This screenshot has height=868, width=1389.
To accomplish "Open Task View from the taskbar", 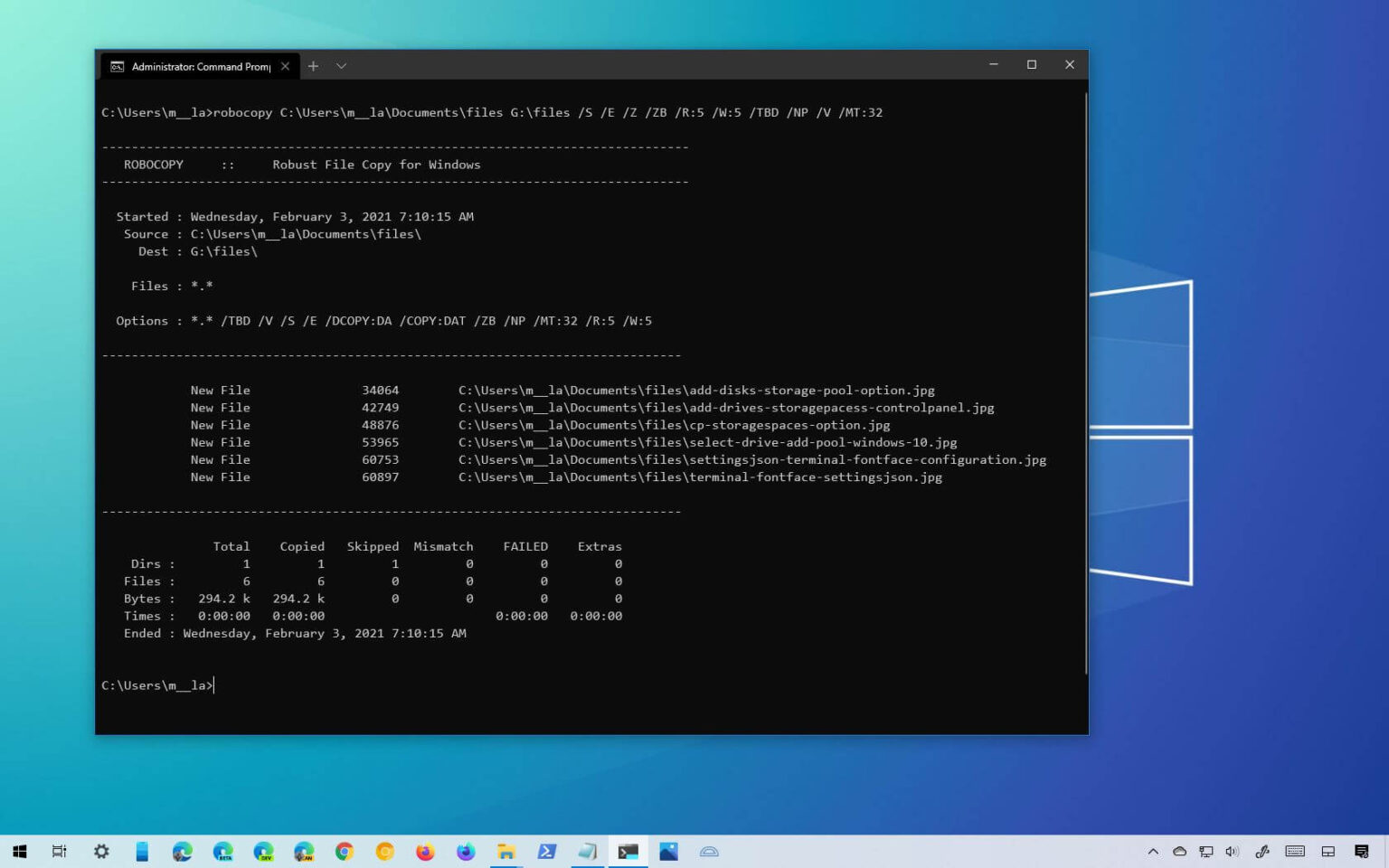I will [x=60, y=852].
